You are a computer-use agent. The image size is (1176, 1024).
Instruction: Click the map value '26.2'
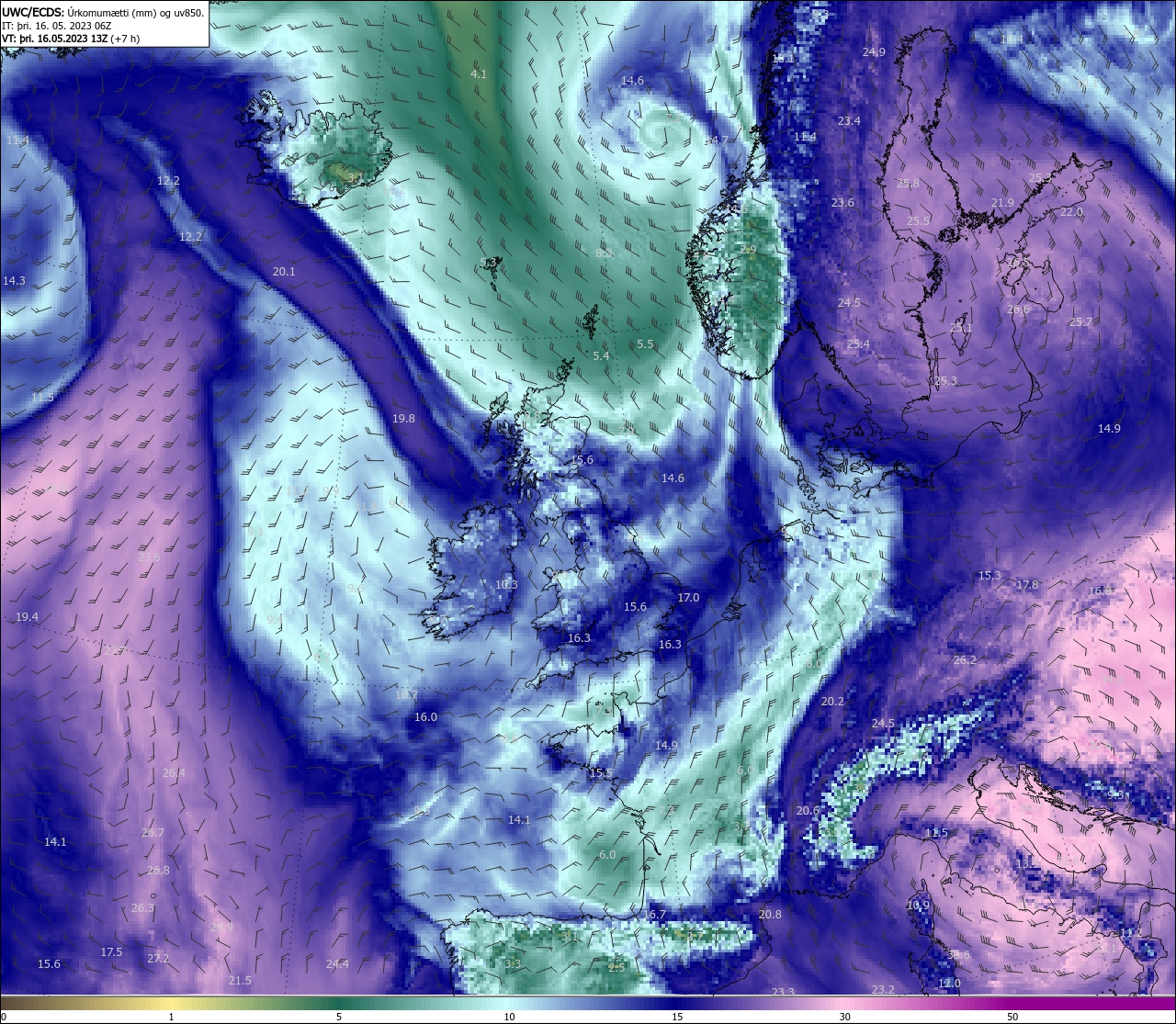click(965, 660)
